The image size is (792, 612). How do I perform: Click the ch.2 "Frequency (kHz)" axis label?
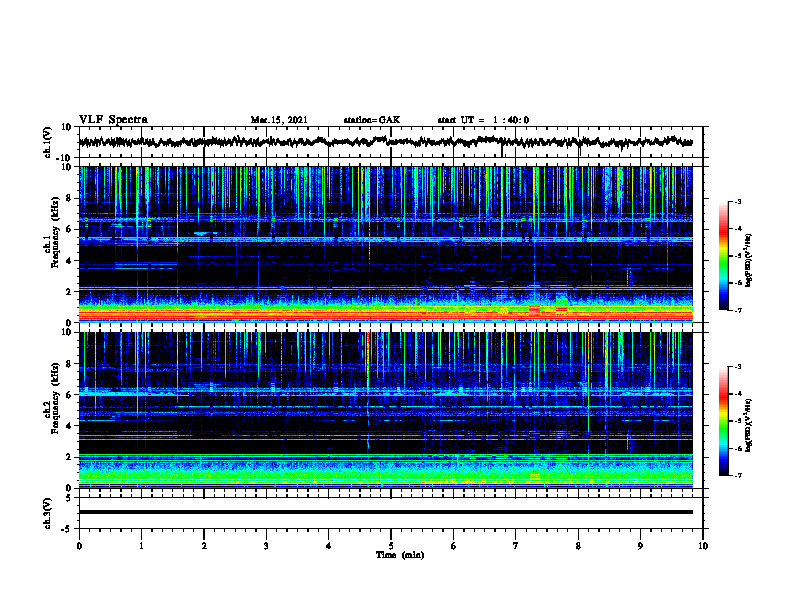click(x=55, y=398)
